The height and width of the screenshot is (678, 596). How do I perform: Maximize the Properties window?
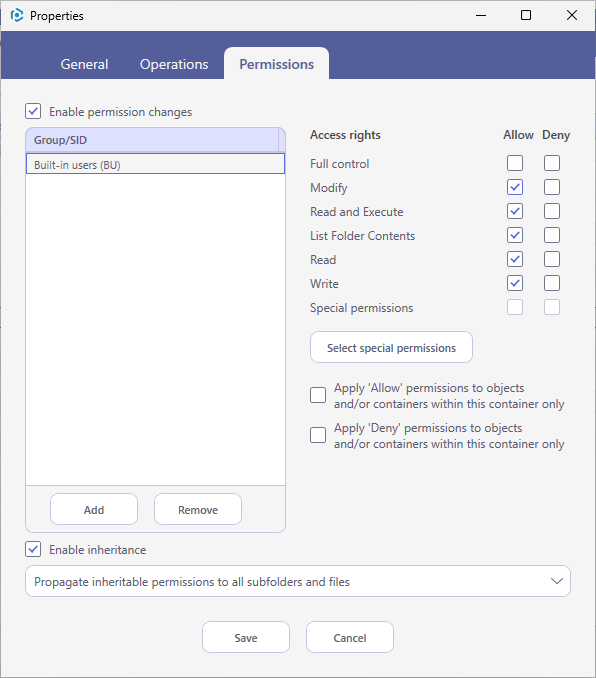pos(526,16)
